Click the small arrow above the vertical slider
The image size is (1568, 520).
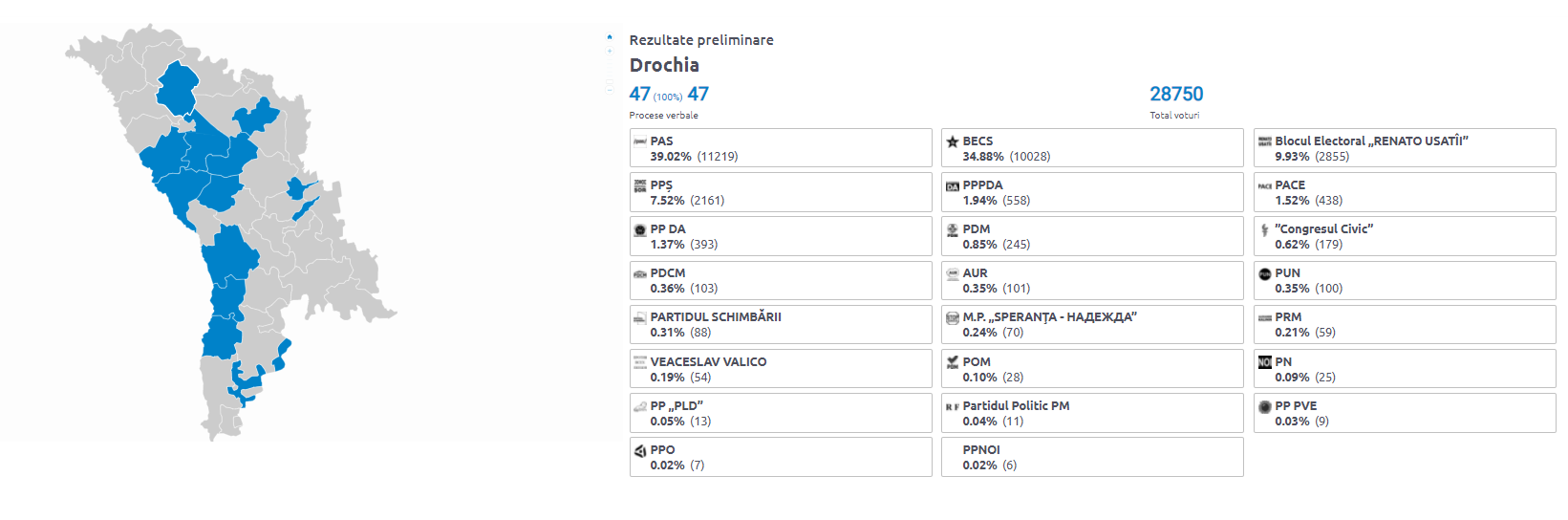point(610,37)
